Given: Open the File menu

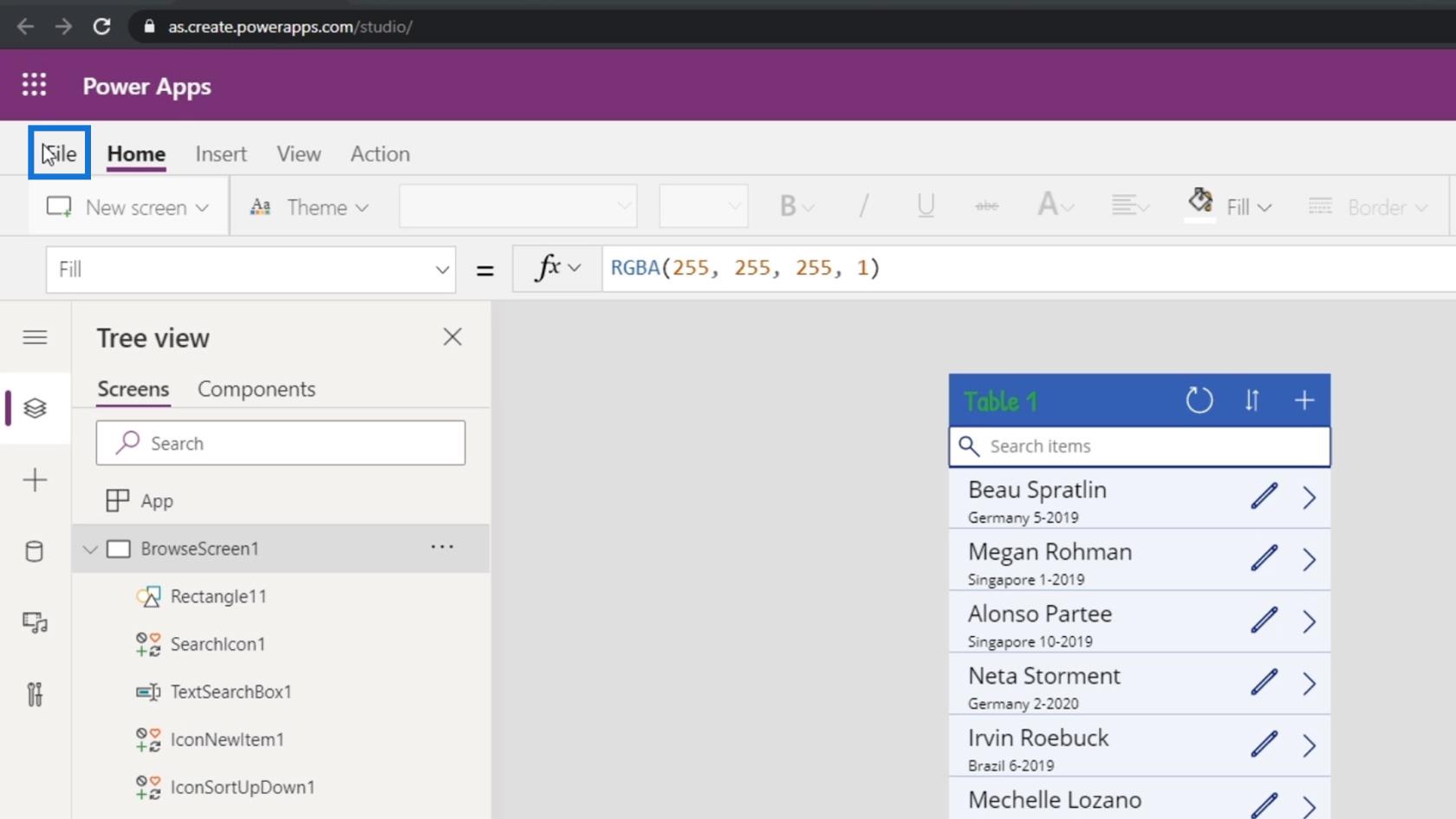Looking at the screenshot, I should pyautogui.click(x=59, y=153).
